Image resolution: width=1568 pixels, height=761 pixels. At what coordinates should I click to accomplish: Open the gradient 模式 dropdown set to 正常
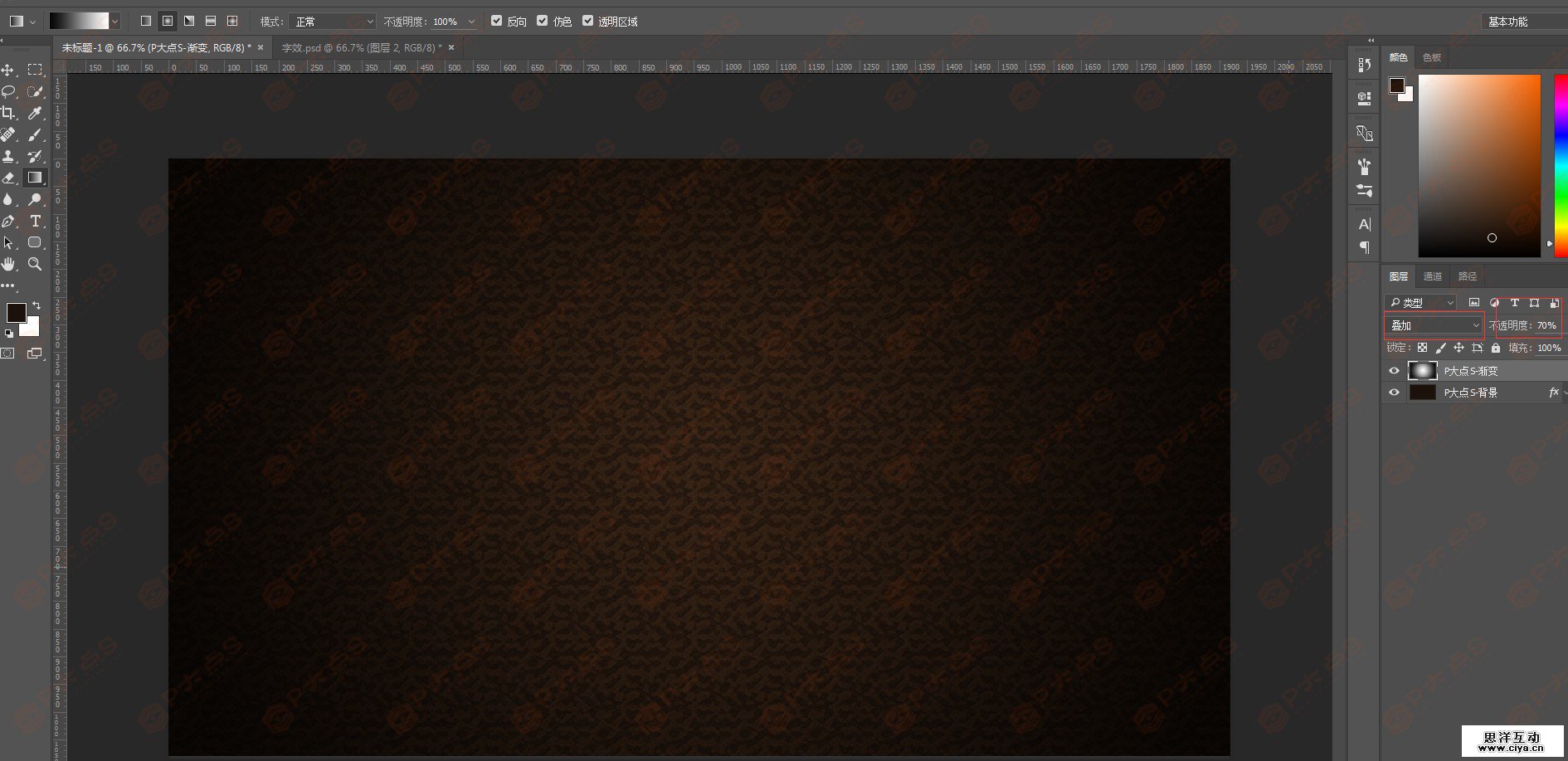pyautogui.click(x=334, y=22)
